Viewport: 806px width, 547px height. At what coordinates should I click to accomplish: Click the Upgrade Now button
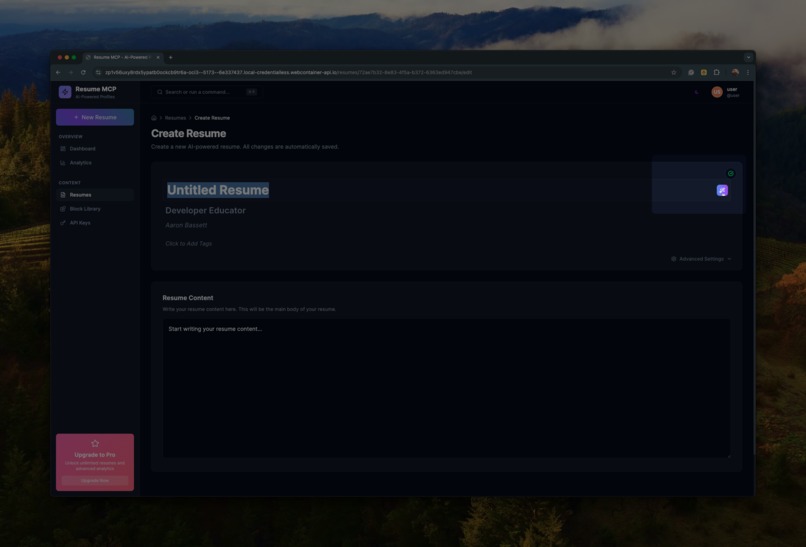pyautogui.click(x=95, y=481)
